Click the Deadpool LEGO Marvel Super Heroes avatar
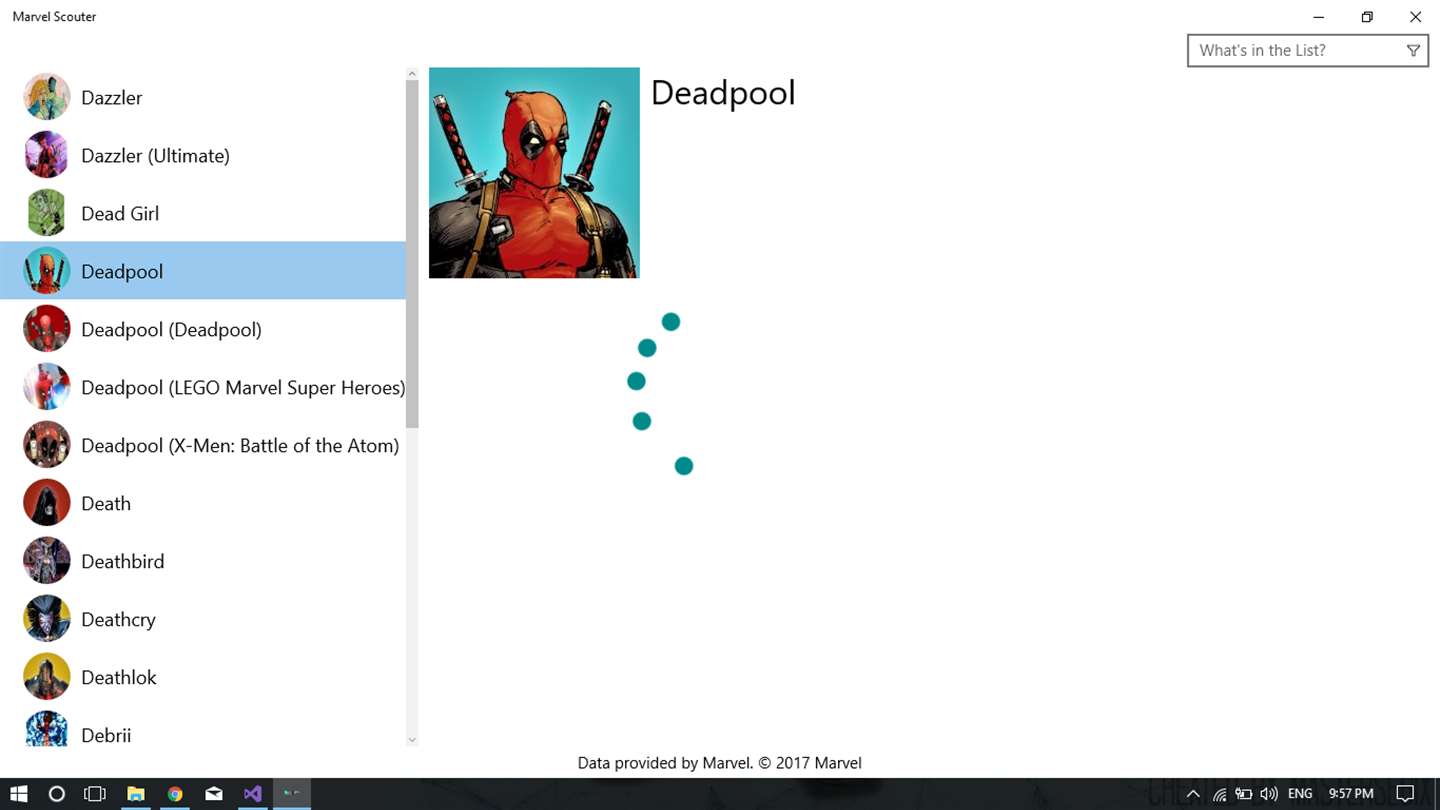Viewport: 1440px width, 810px height. tap(47, 387)
